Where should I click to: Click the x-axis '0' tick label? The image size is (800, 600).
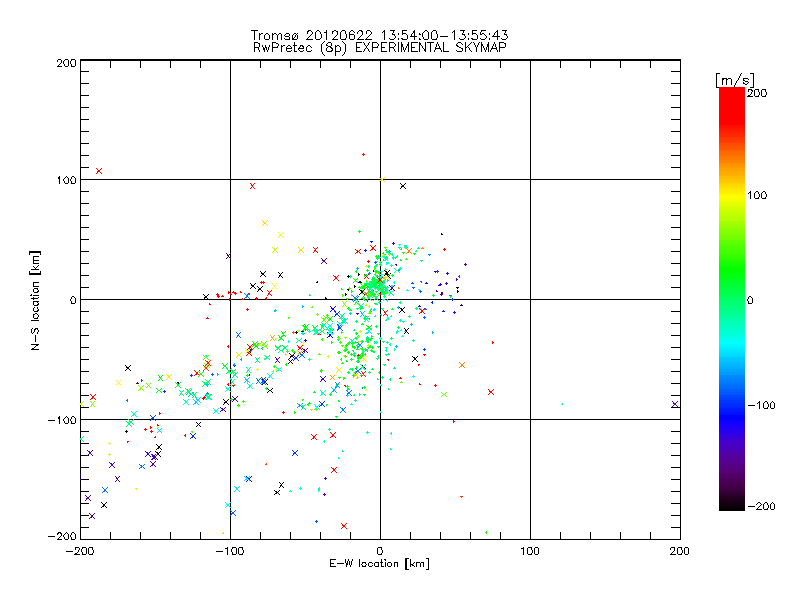tap(380, 551)
